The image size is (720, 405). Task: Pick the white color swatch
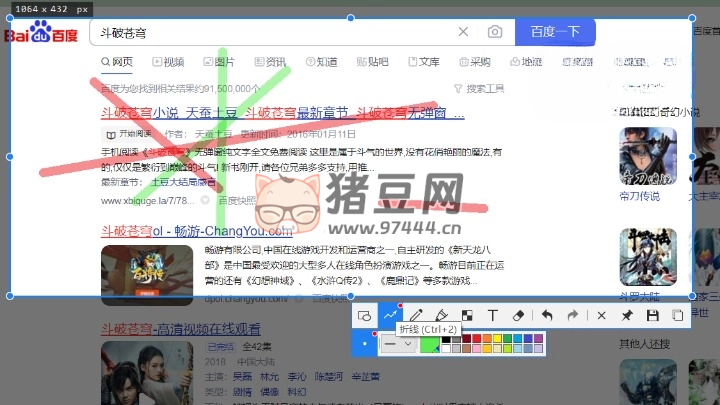pos(446,349)
